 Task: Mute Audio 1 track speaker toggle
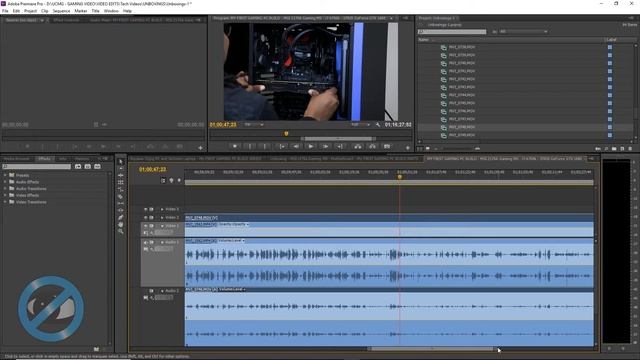click(x=145, y=242)
